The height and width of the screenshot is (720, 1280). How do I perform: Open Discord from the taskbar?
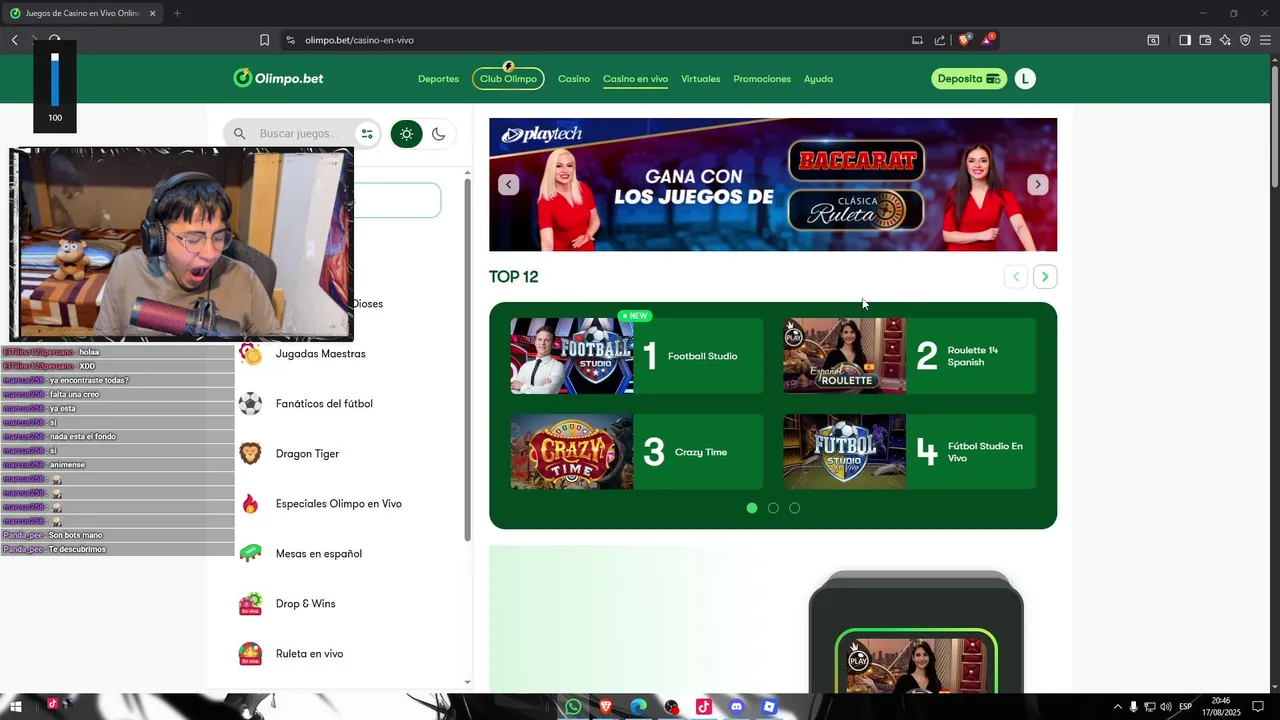click(737, 707)
